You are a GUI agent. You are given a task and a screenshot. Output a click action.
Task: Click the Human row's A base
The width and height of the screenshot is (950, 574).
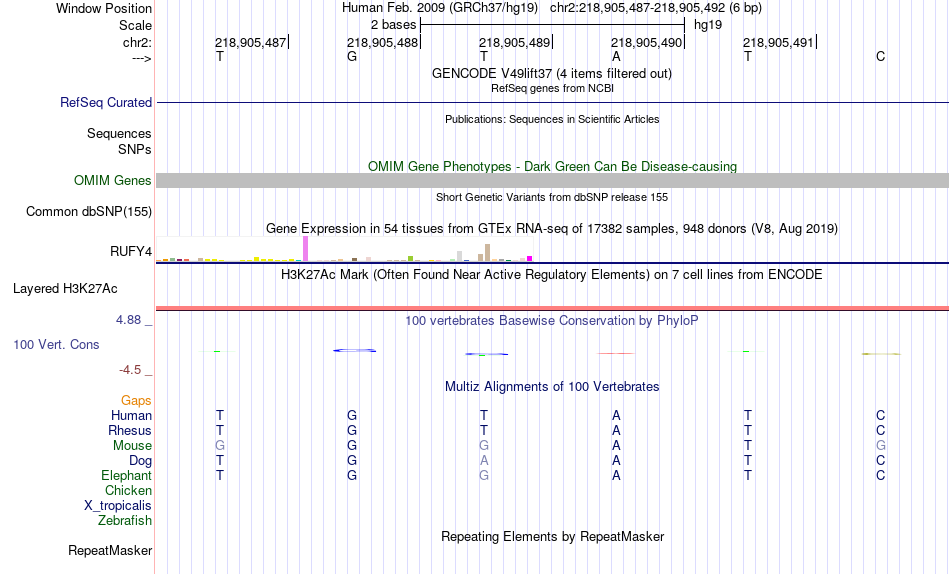point(616,416)
